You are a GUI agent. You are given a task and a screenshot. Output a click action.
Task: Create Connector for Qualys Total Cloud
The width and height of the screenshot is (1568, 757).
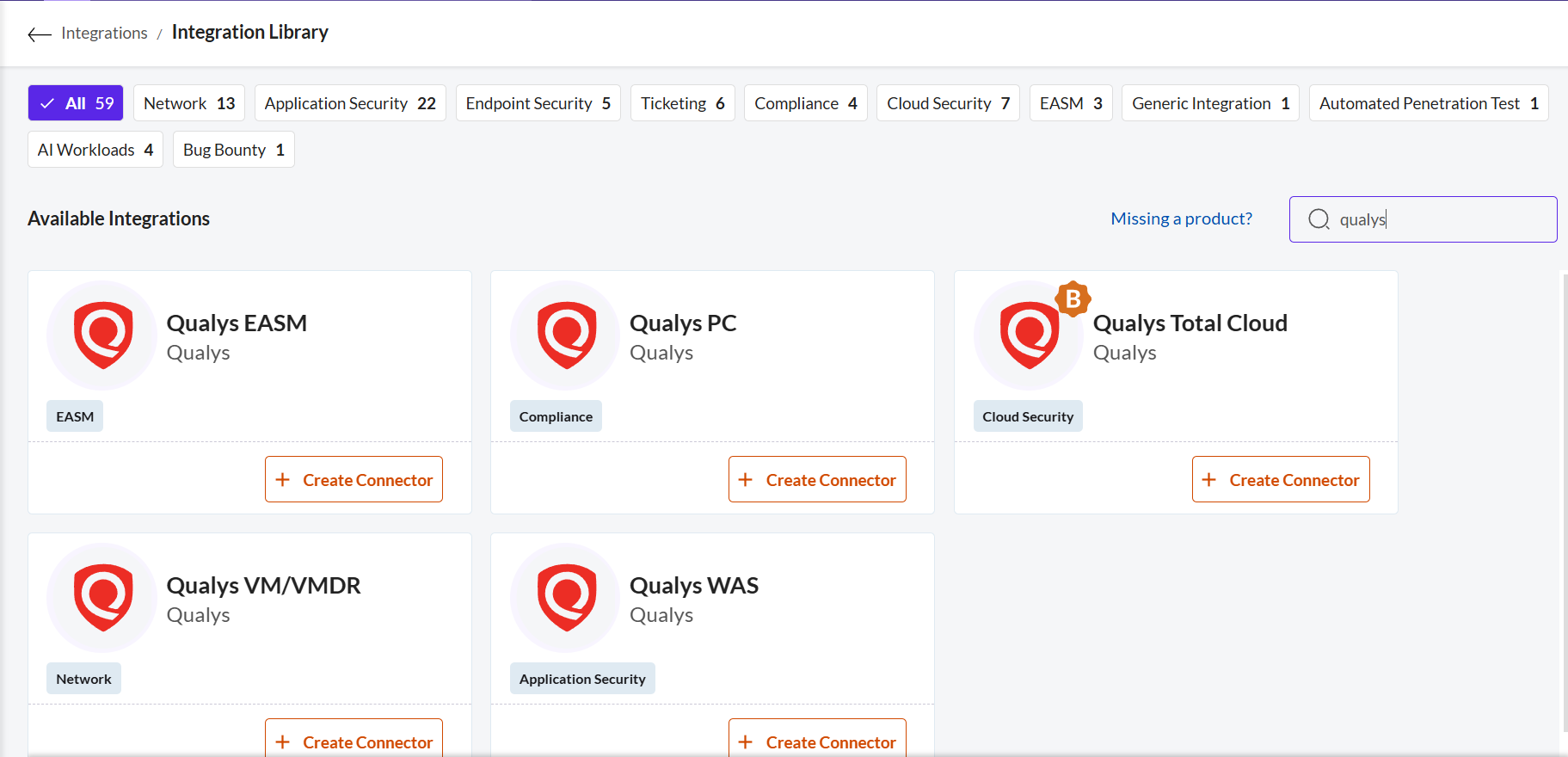click(x=1281, y=479)
